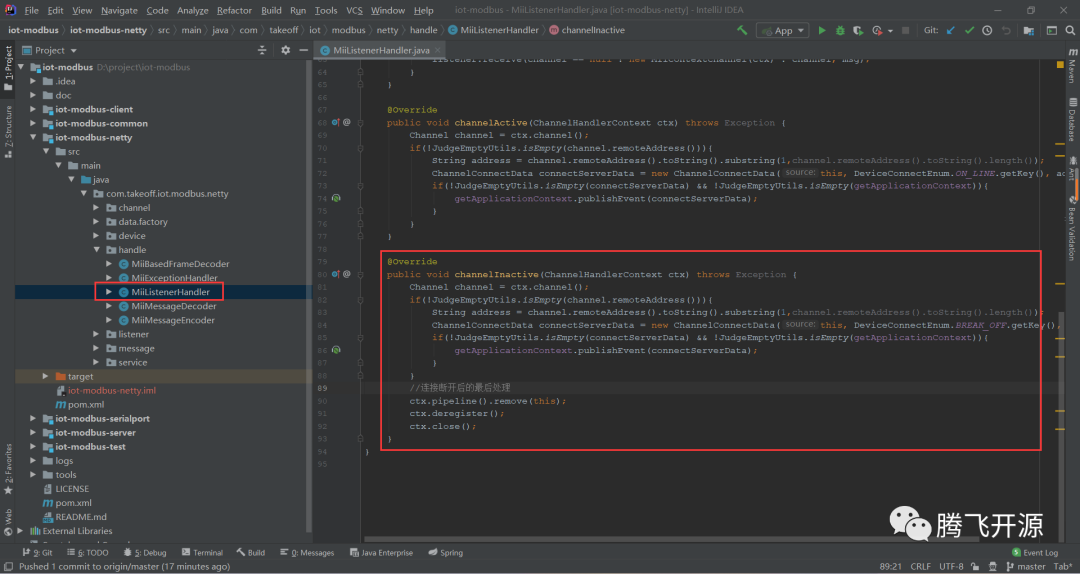Click the master git branch widget
Image resolution: width=1080 pixels, height=574 pixels.
tap(1023, 566)
